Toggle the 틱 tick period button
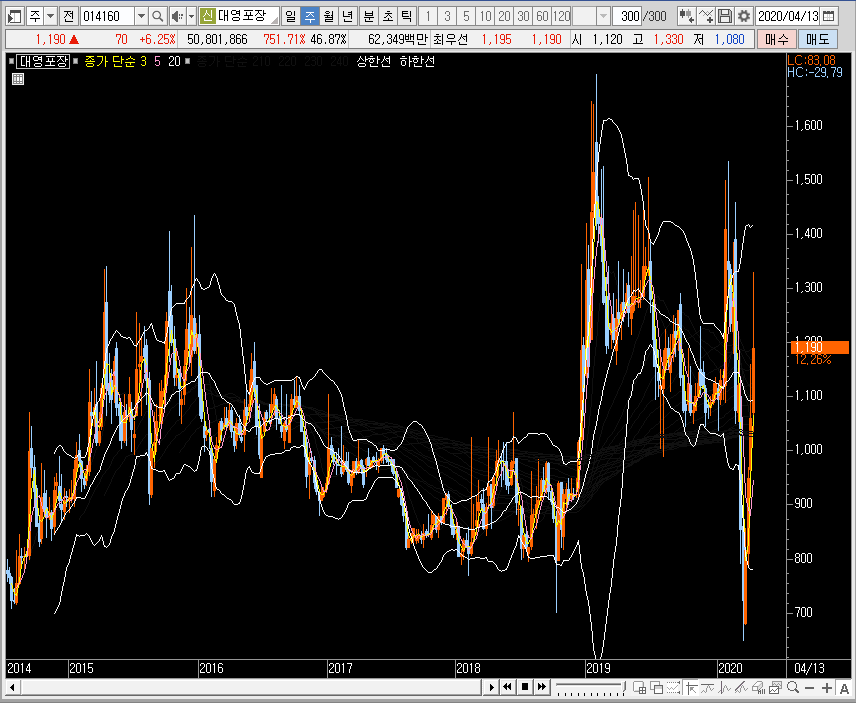Viewport: 856px width, 703px height. pyautogui.click(x=407, y=16)
